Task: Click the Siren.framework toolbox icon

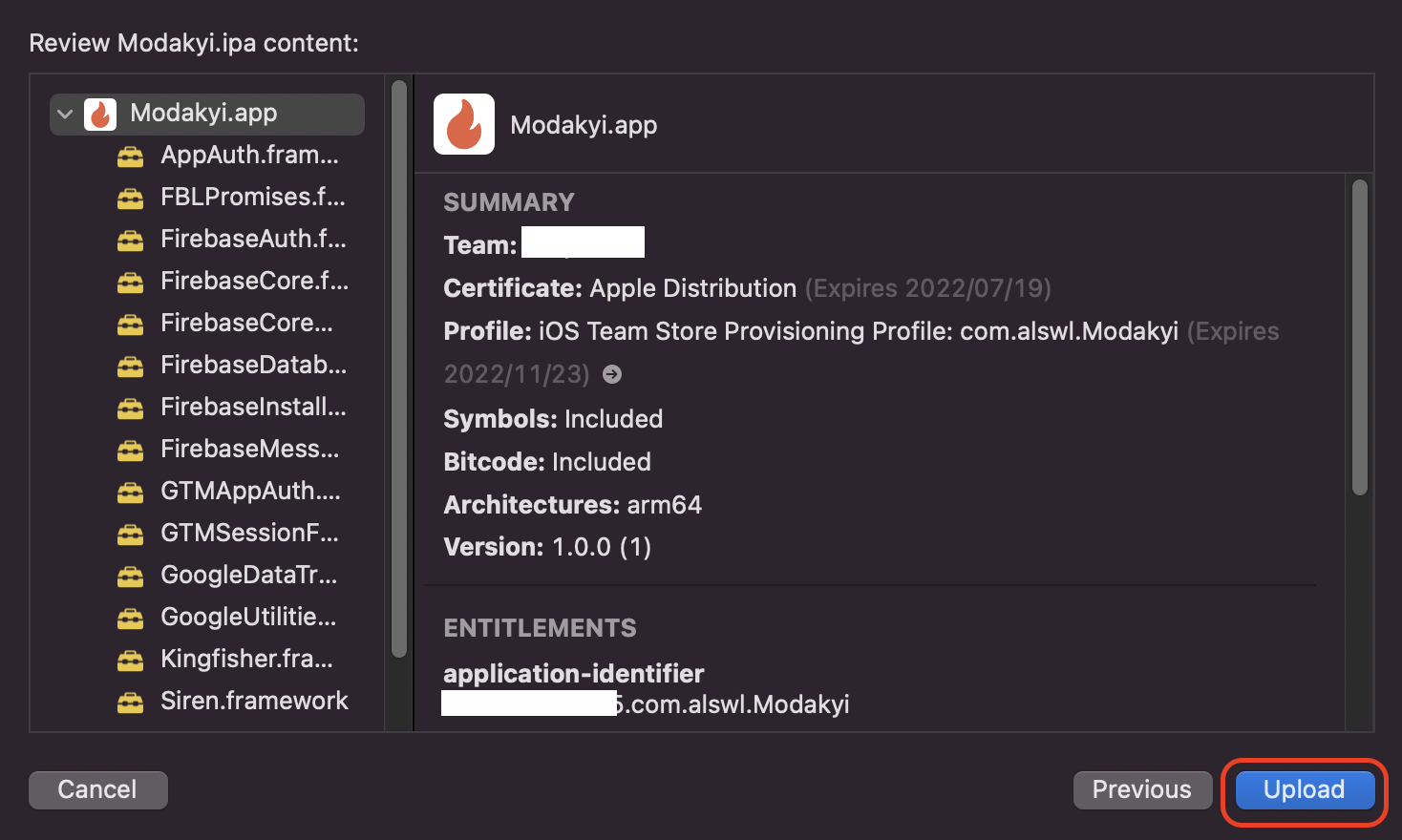Action: [130, 702]
